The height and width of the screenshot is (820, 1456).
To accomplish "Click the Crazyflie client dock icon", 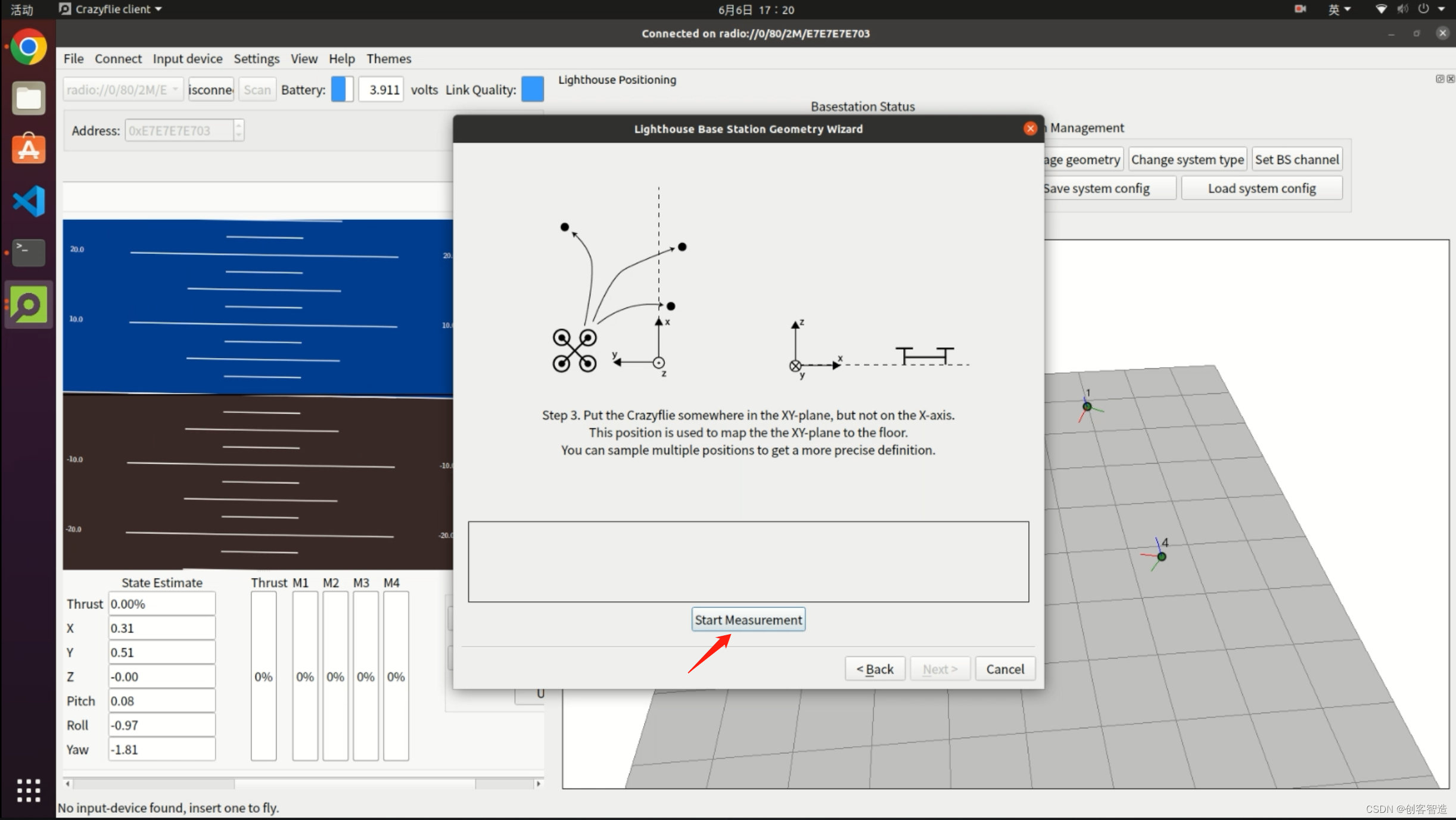I will [x=28, y=305].
